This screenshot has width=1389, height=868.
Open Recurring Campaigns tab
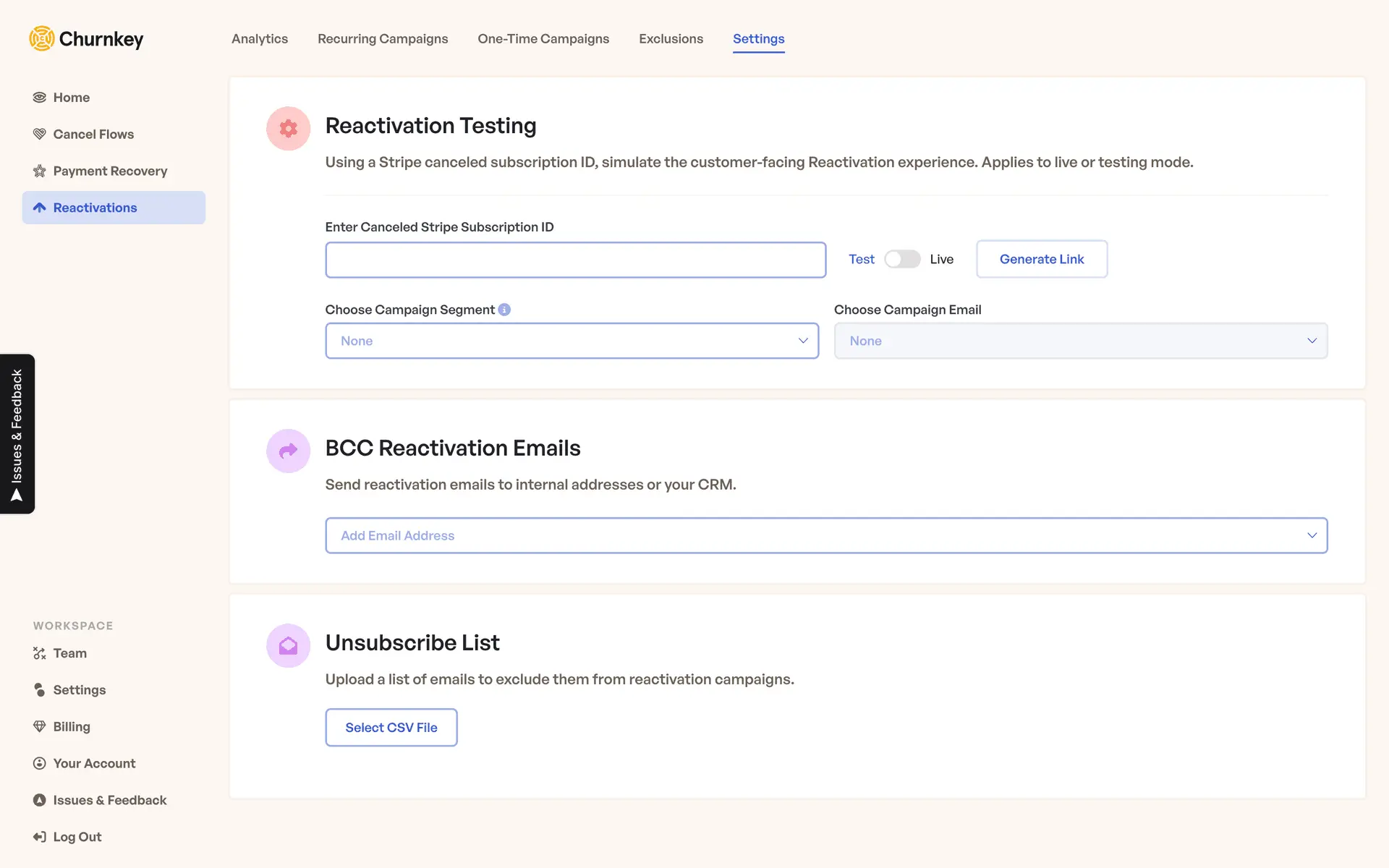(x=382, y=39)
